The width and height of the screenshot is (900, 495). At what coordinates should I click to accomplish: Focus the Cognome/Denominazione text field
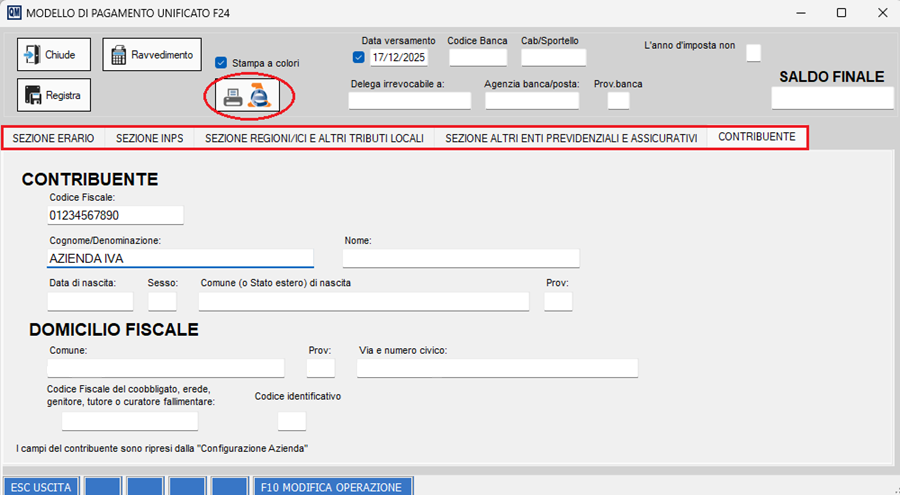tap(180, 258)
